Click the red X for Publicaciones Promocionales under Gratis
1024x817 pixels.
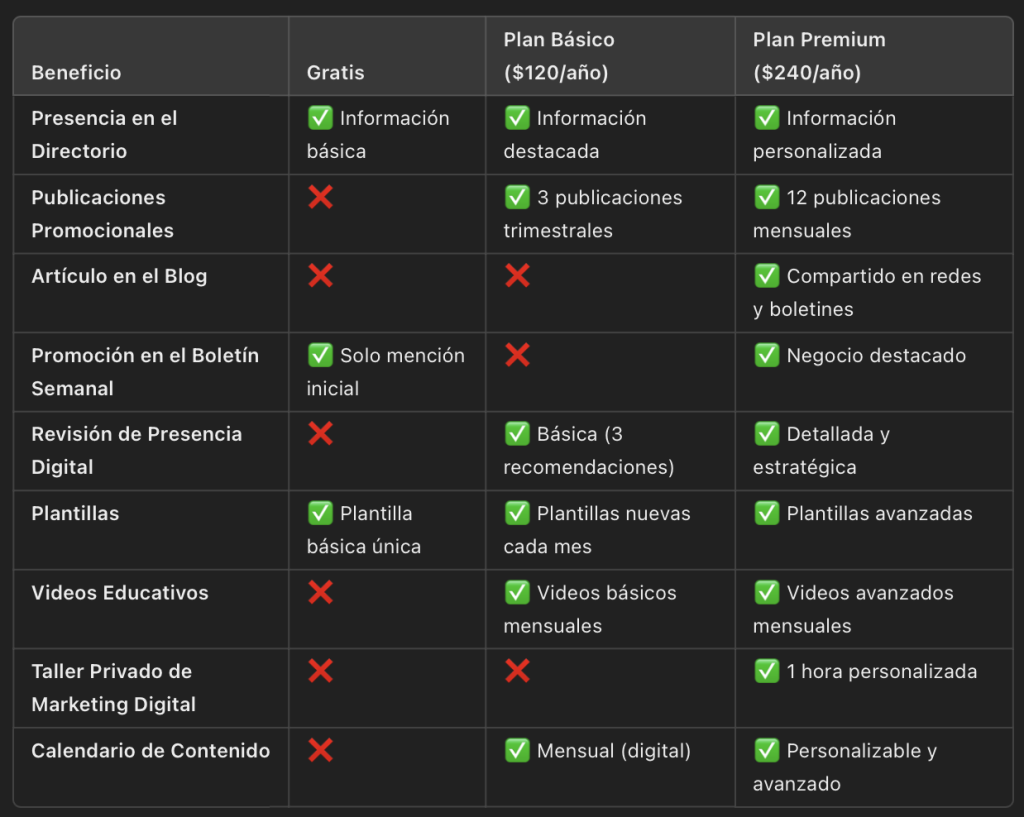(320, 197)
